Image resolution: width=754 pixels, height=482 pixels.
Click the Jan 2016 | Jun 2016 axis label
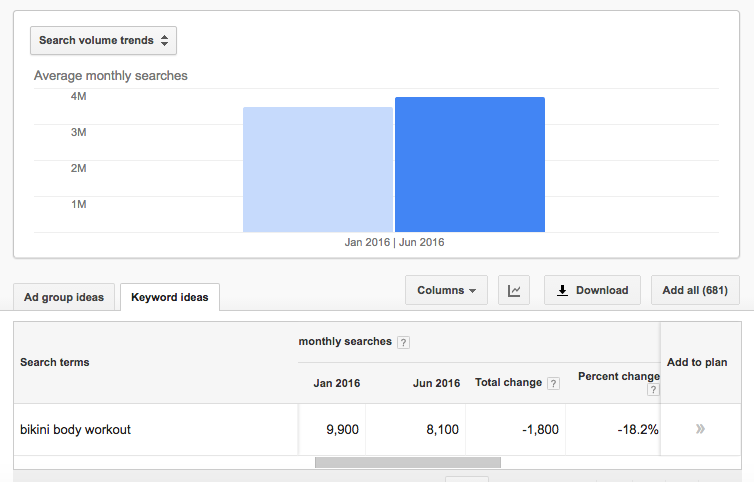(x=394, y=242)
